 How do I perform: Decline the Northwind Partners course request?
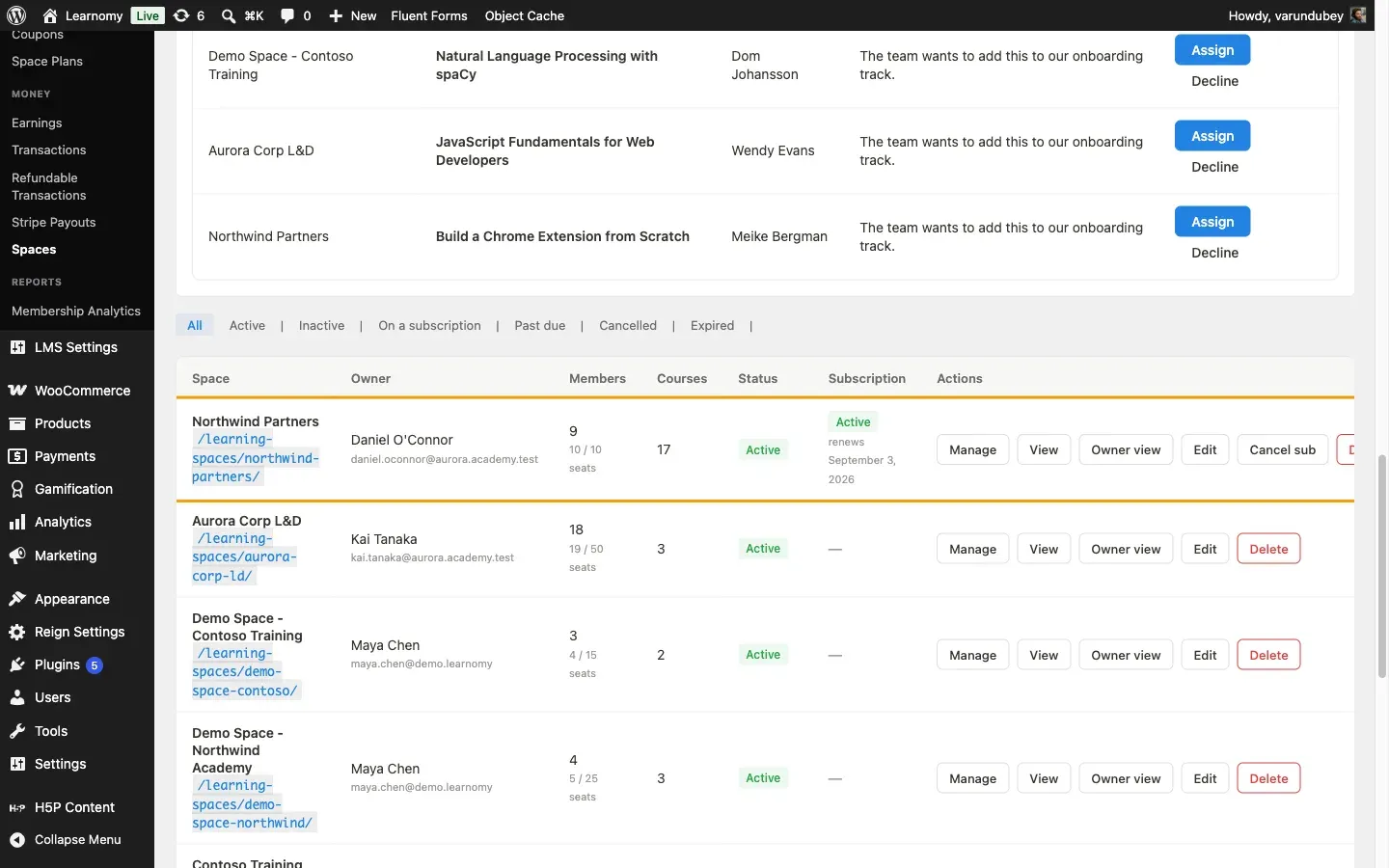[1214, 253]
